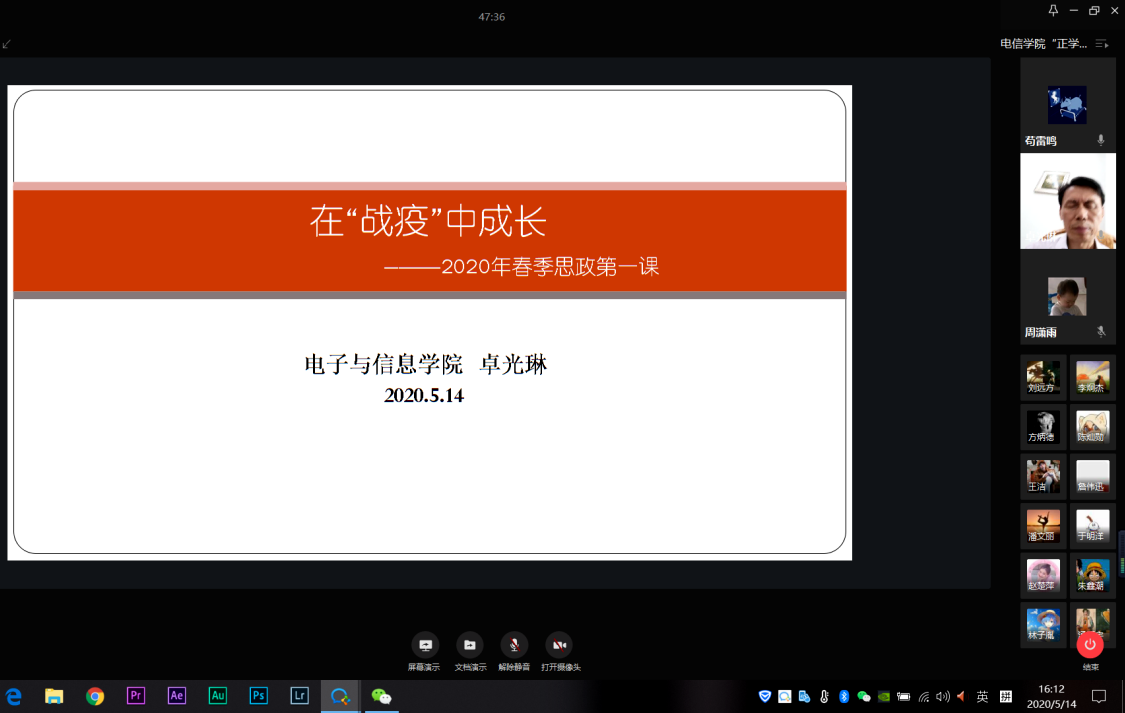Collapse the participant list panel icon
This screenshot has width=1125, height=713.
(1102, 44)
